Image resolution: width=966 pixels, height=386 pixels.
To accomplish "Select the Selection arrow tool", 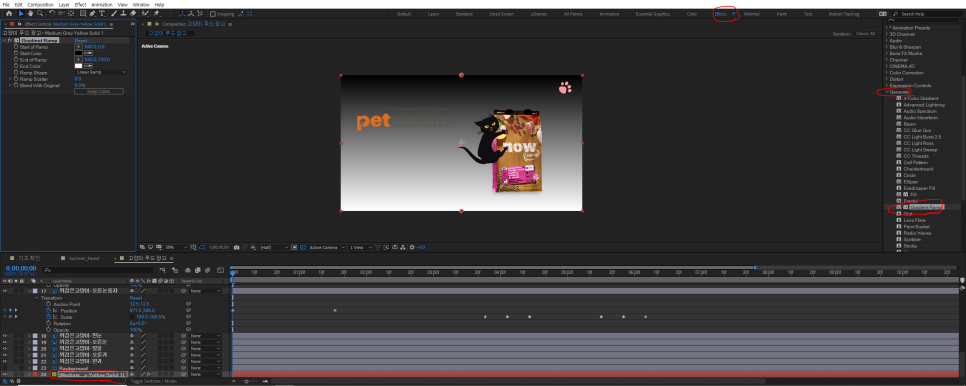I will tap(20, 13).
